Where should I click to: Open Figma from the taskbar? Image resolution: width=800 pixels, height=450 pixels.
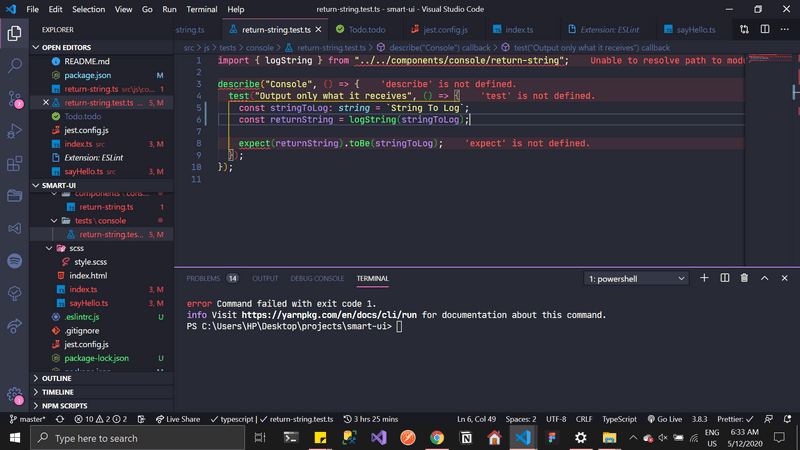552,438
